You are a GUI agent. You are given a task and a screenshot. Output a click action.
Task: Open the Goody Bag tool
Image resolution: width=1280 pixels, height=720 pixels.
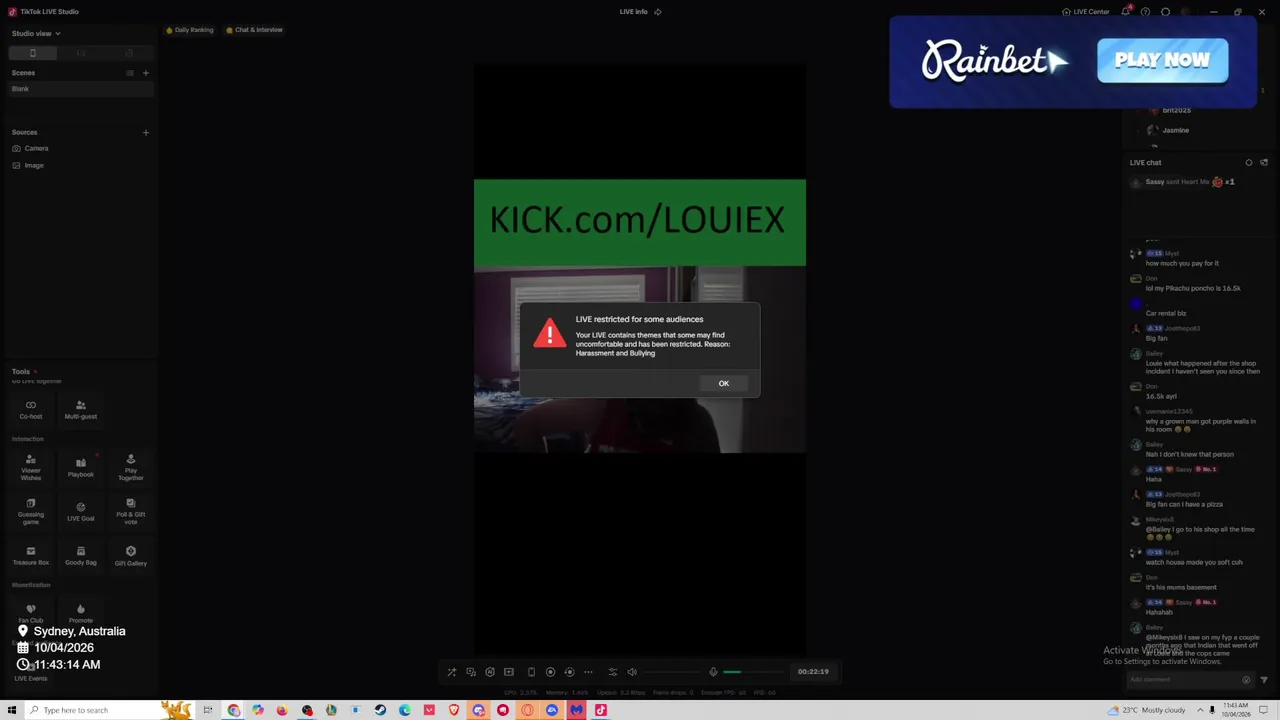click(x=81, y=556)
